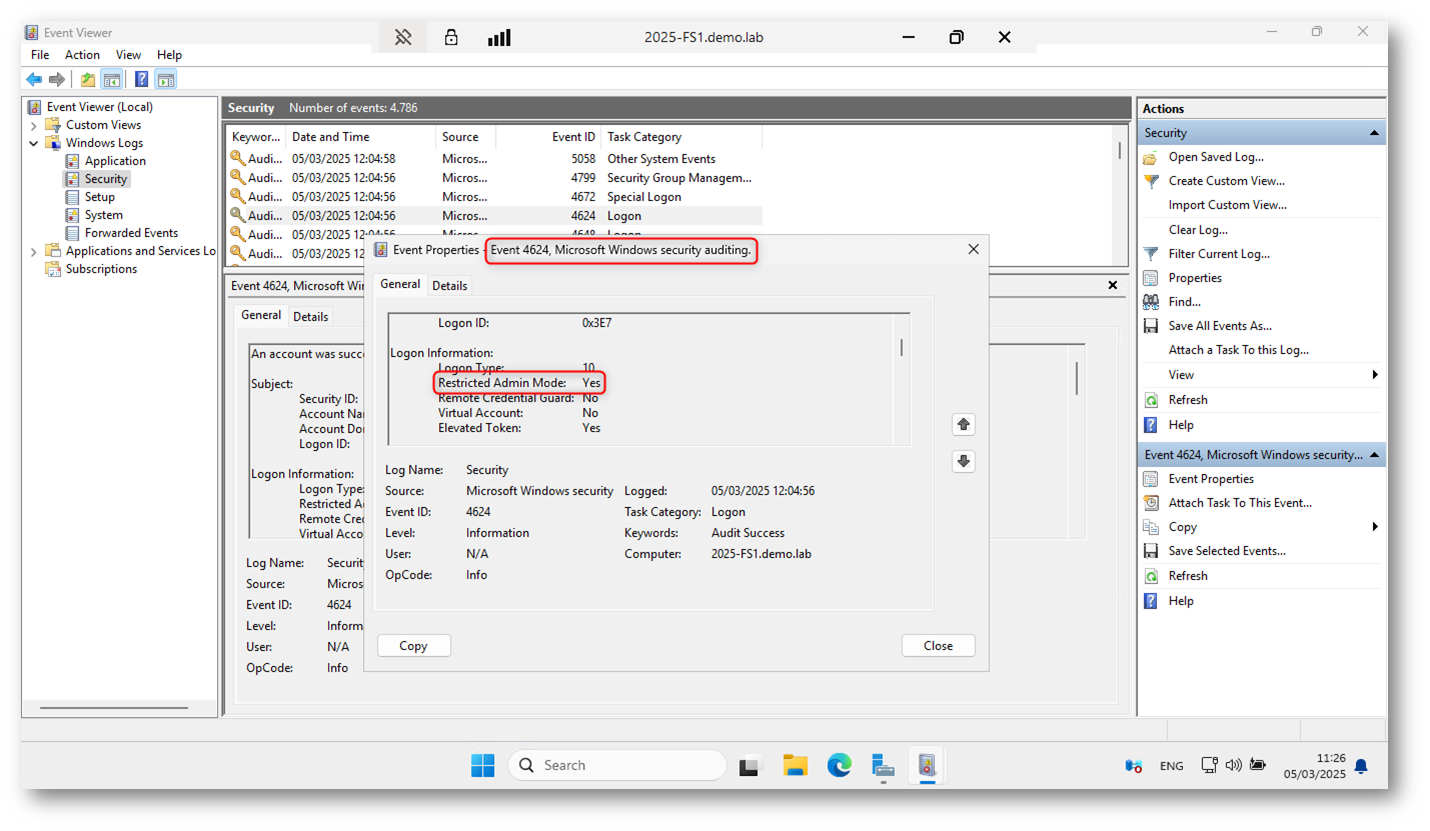Screen dimensions: 1430x831
Task: Click the Event Properties icon in Actions
Action: [1150, 479]
